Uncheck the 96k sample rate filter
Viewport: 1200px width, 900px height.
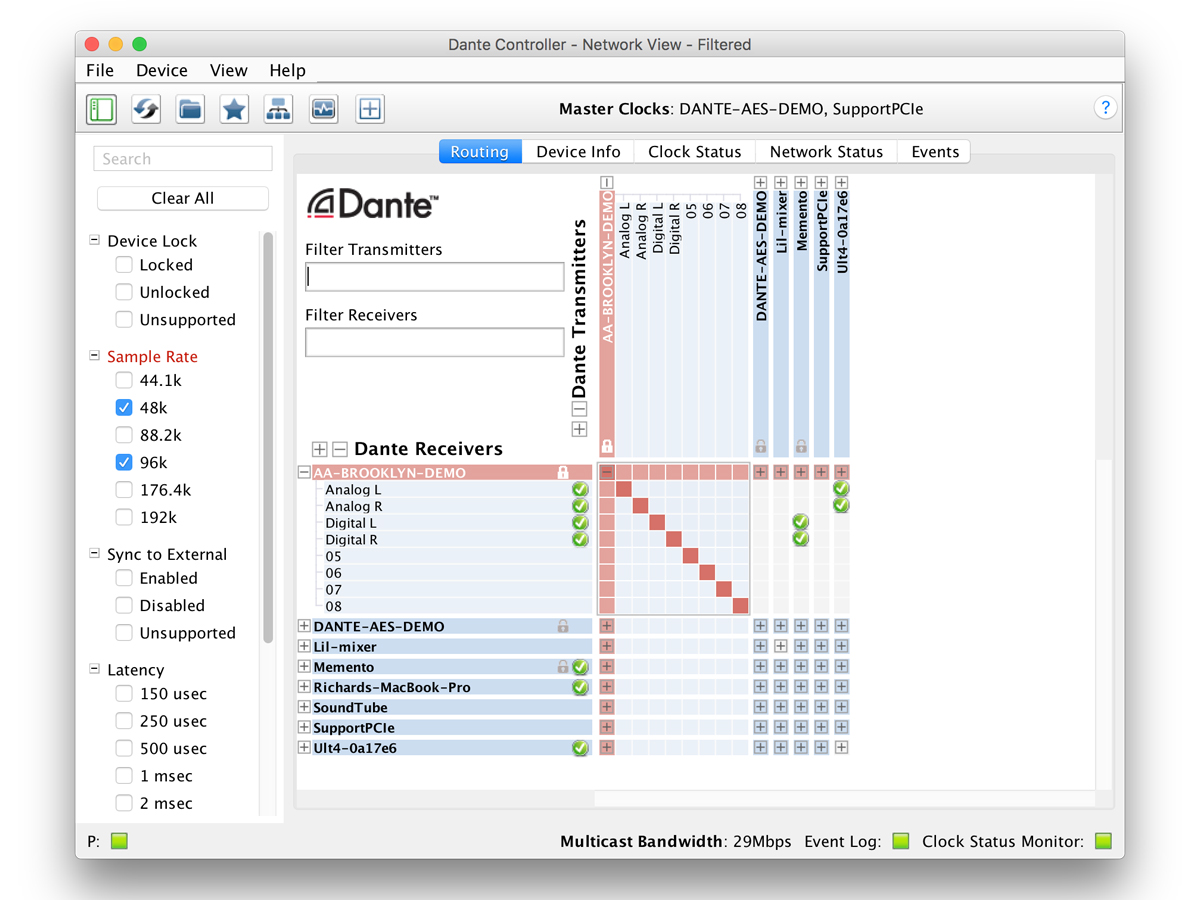(123, 462)
